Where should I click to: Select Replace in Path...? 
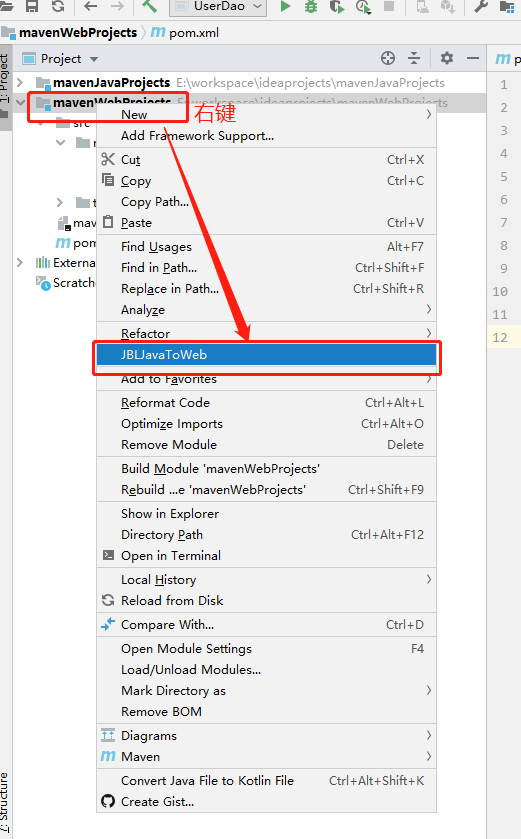266,289
